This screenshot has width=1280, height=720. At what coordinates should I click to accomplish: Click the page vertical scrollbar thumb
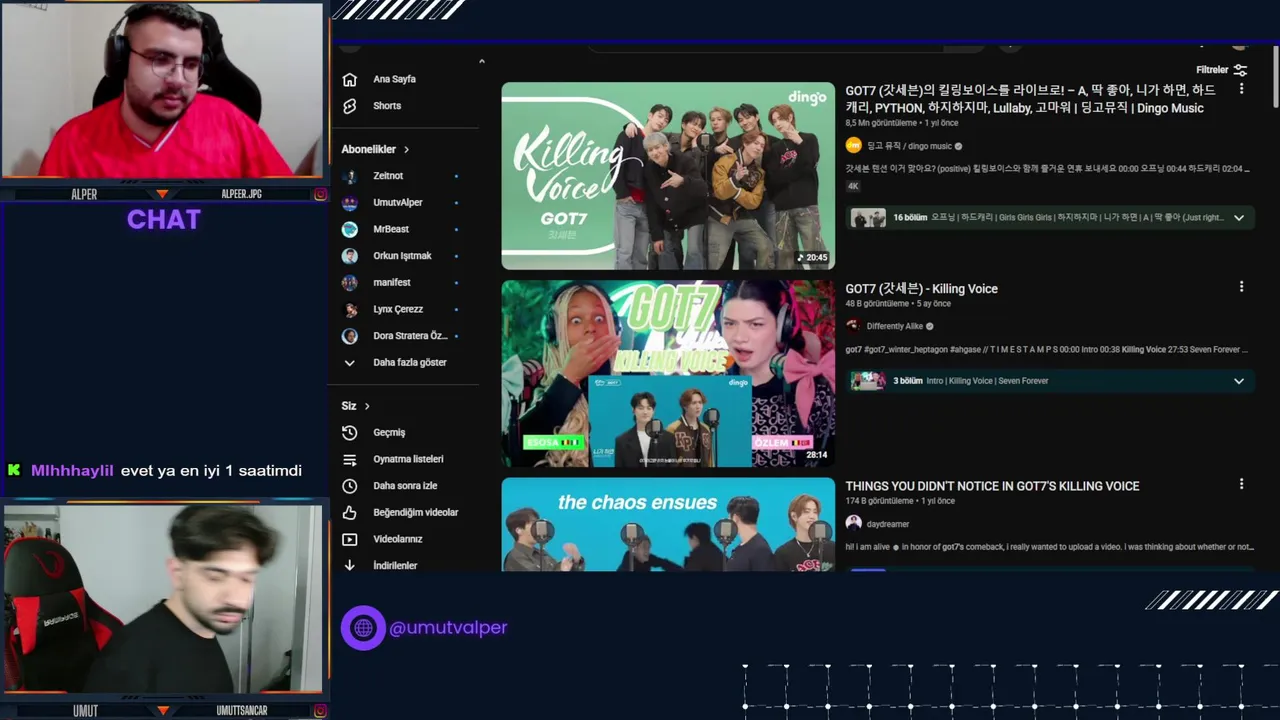[x=1276, y=76]
